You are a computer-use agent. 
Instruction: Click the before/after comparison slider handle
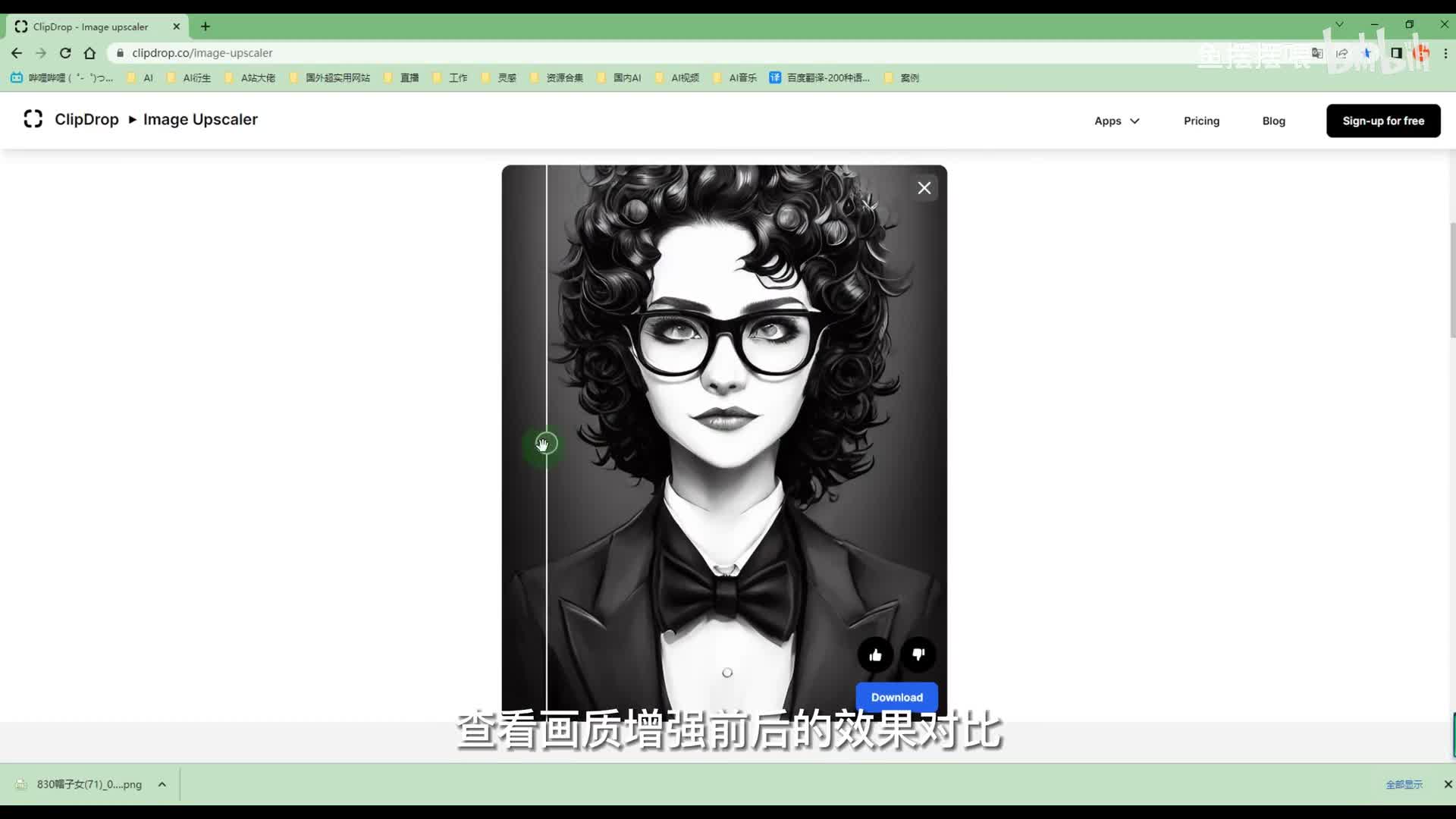546,444
